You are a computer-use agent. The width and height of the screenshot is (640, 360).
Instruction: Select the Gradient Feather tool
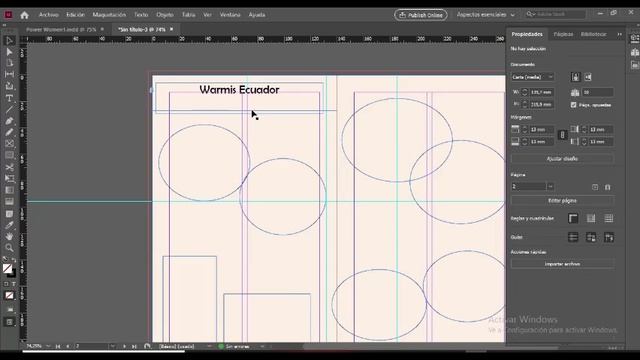coord(9,202)
